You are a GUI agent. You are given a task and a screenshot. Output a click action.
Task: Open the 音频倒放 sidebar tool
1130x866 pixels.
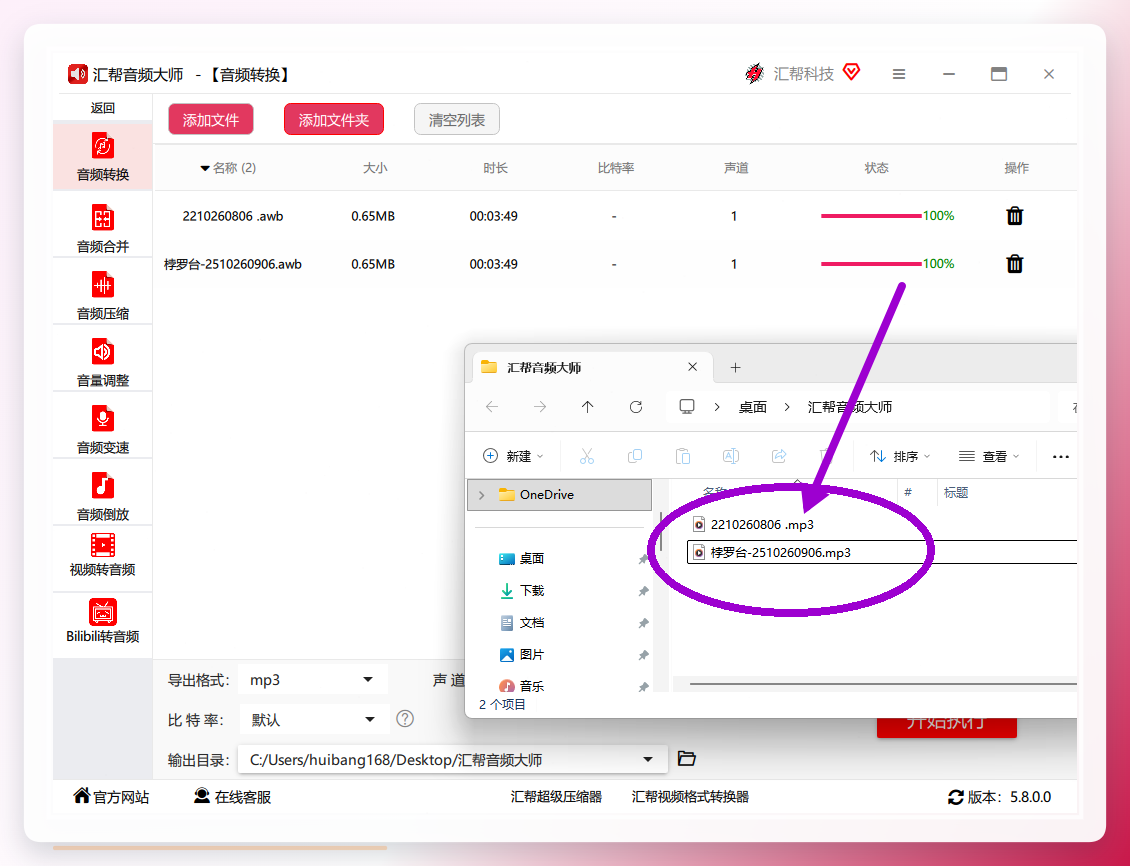(x=102, y=496)
